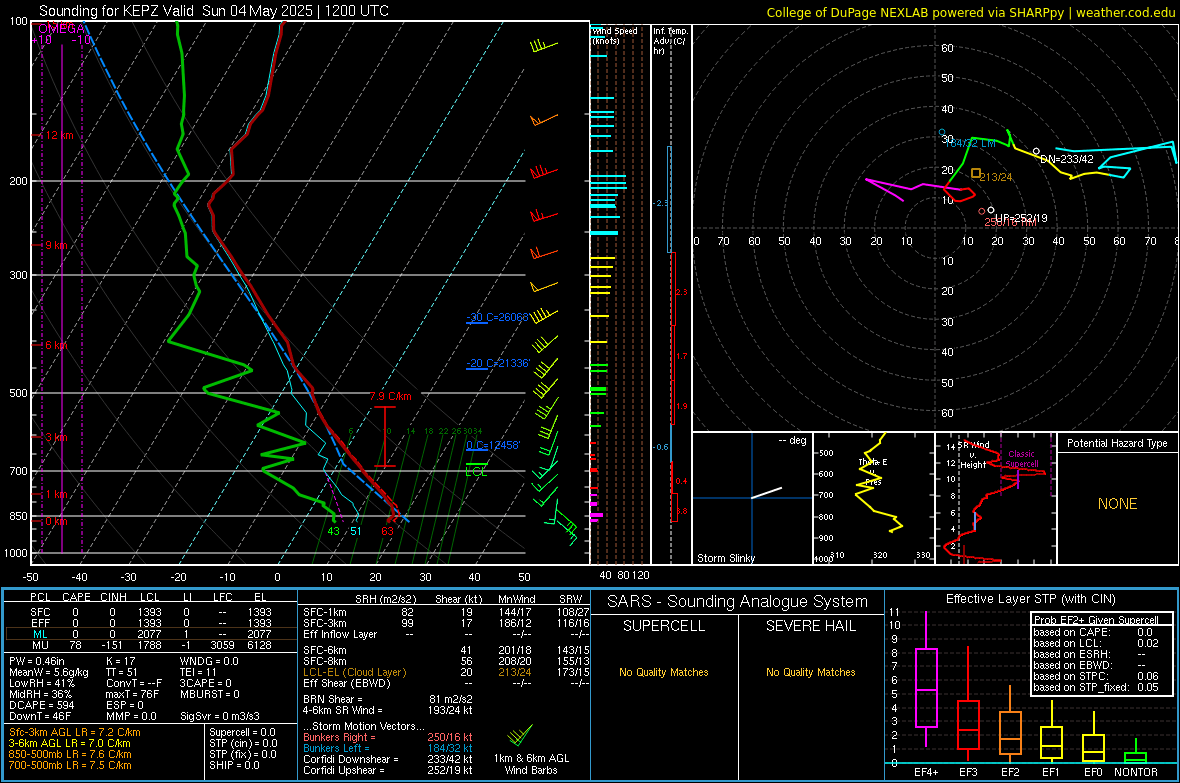Click the TEI = 11 value
Viewport: 1180px width, 783px height.
[198, 672]
